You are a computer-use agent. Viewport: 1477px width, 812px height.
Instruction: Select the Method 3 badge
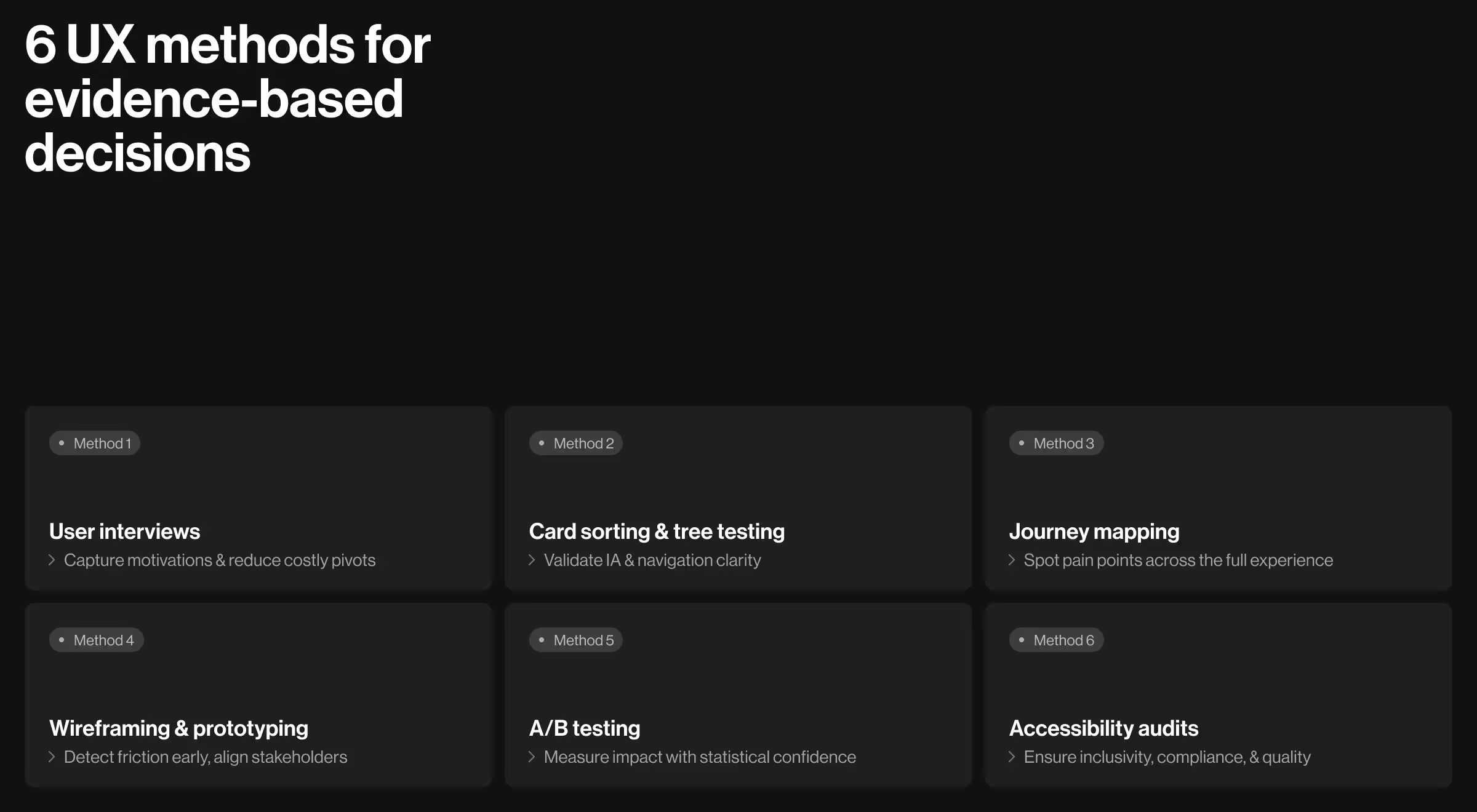[1056, 442]
